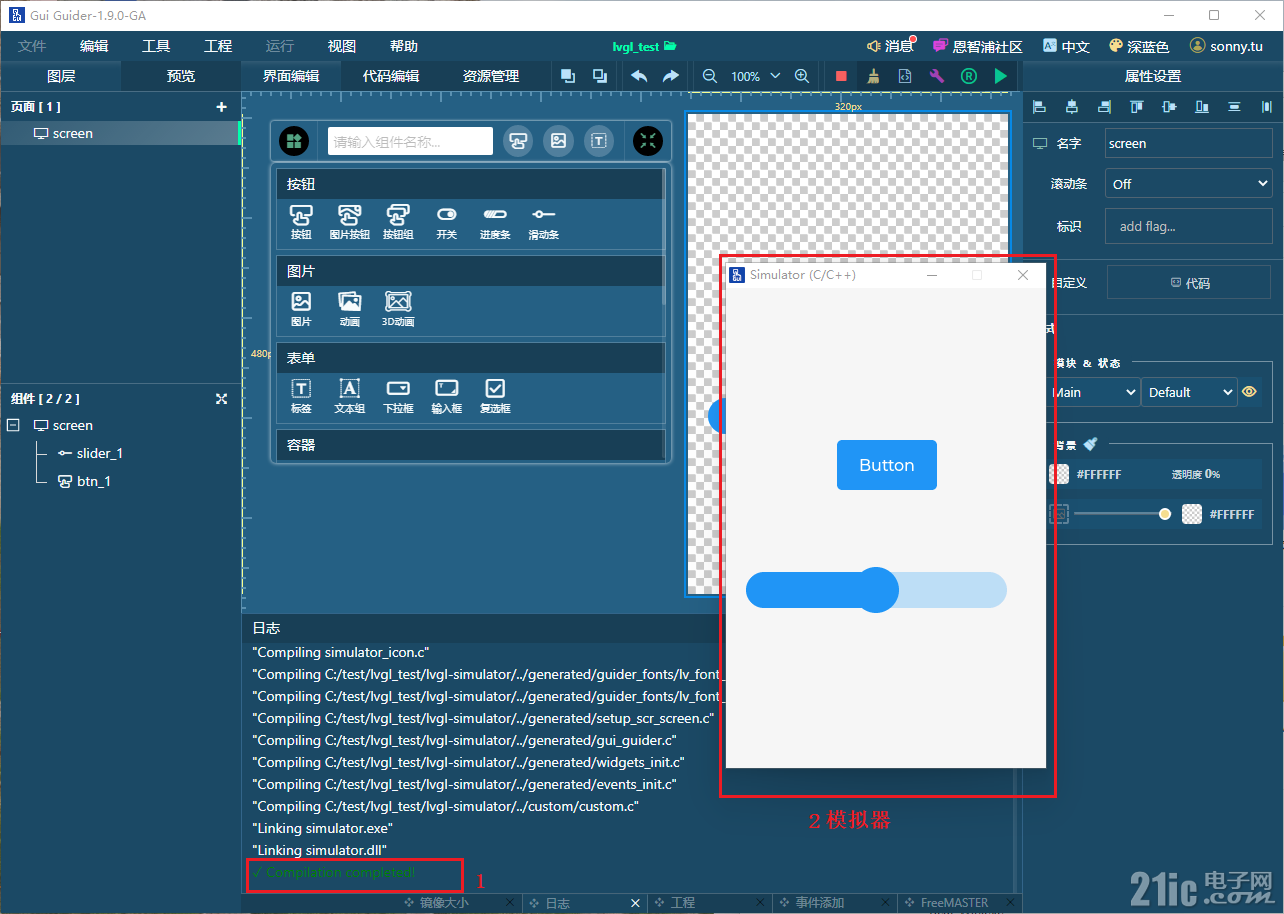Screen dimensions: 1284x914
Task: Add the 按钮 button widget
Action: coord(301,222)
